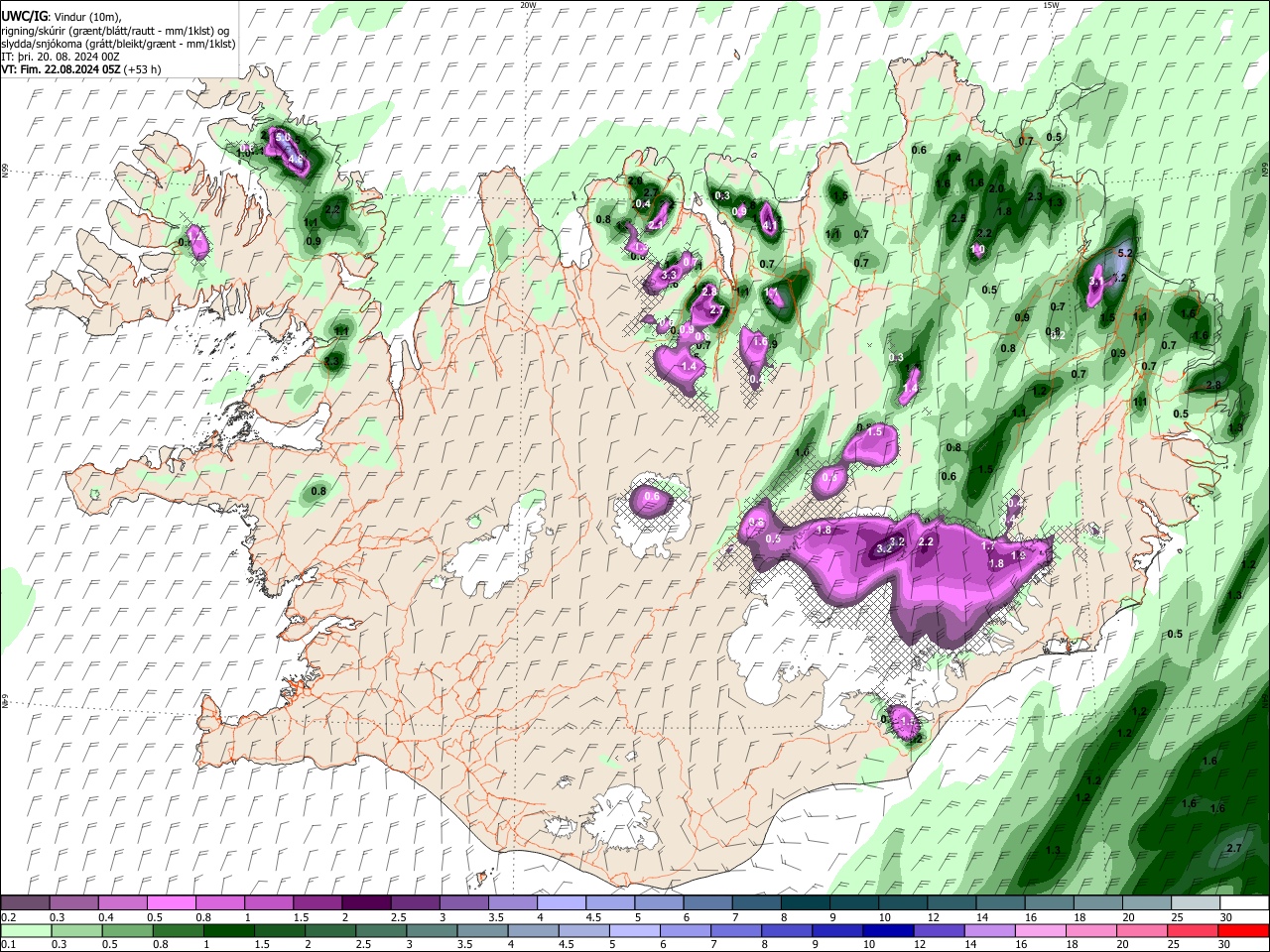The width and height of the screenshot is (1270, 952).
Task: Click the 'rigning/skúrir' legend description line
Action: (x=116, y=31)
